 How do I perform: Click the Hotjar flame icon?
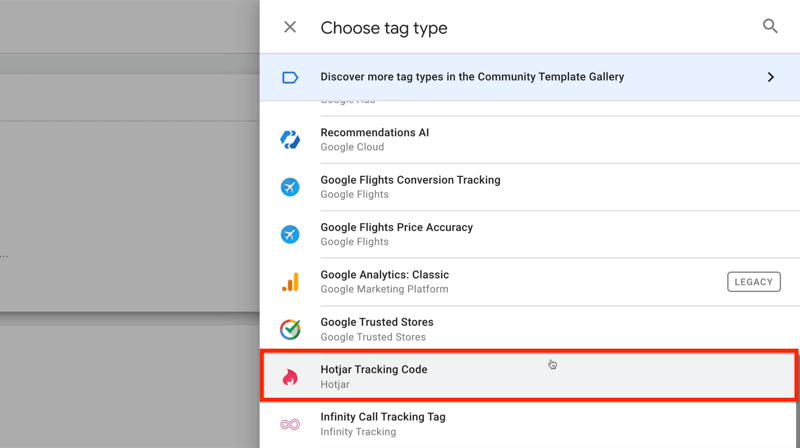[x=290, y=377]
